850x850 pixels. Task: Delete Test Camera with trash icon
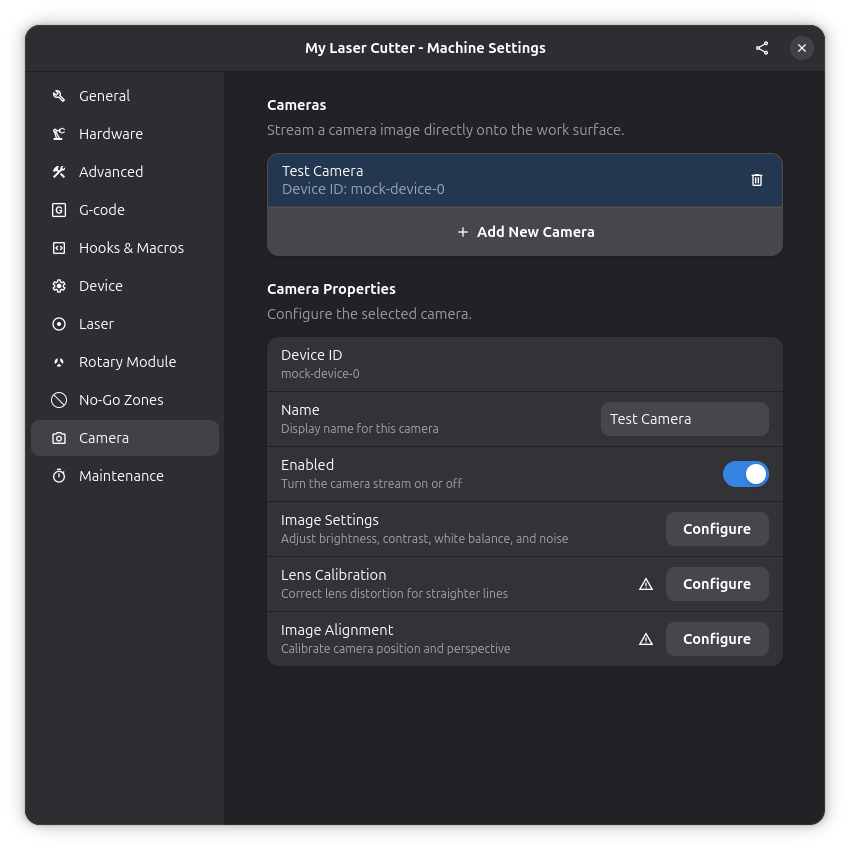click(x=757, y=180)
